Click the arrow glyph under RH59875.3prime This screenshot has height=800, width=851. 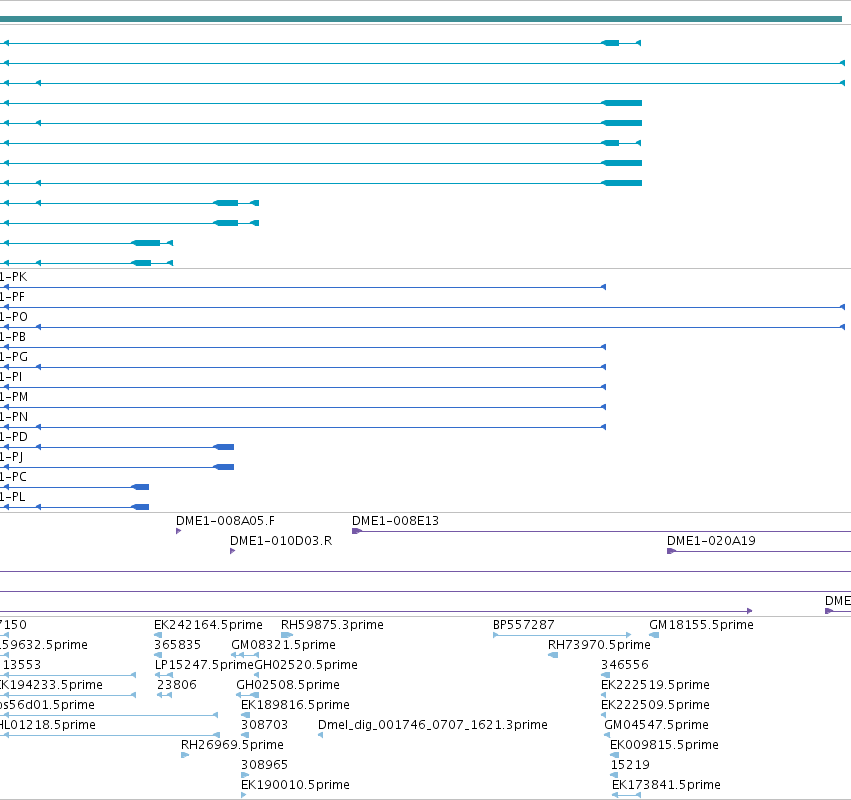point(287,635)
